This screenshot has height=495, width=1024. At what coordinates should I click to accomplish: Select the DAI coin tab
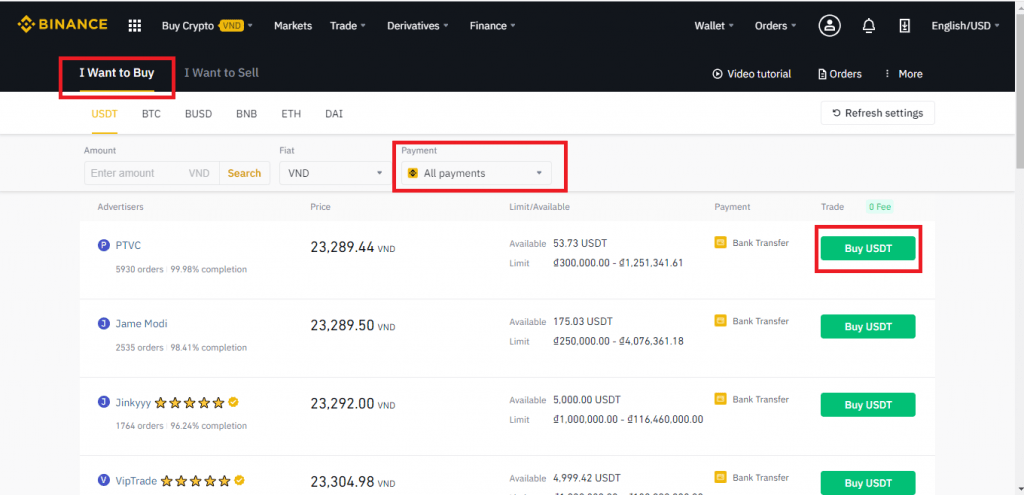(x=334, y=114)
